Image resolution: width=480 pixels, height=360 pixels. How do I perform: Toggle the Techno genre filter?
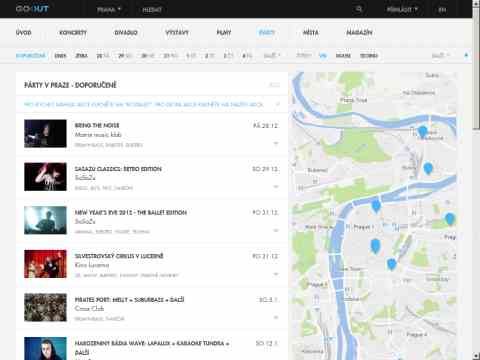(369, 56)
